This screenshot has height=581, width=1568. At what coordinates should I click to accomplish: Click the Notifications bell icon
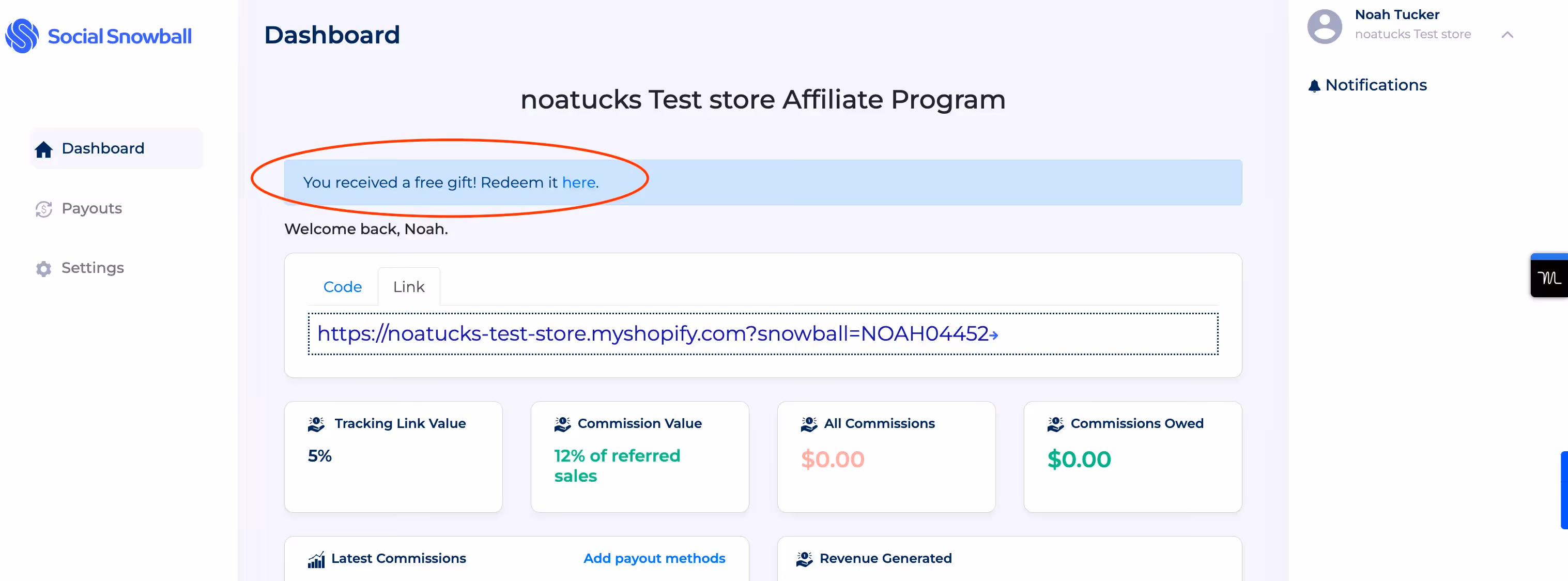1314,86
